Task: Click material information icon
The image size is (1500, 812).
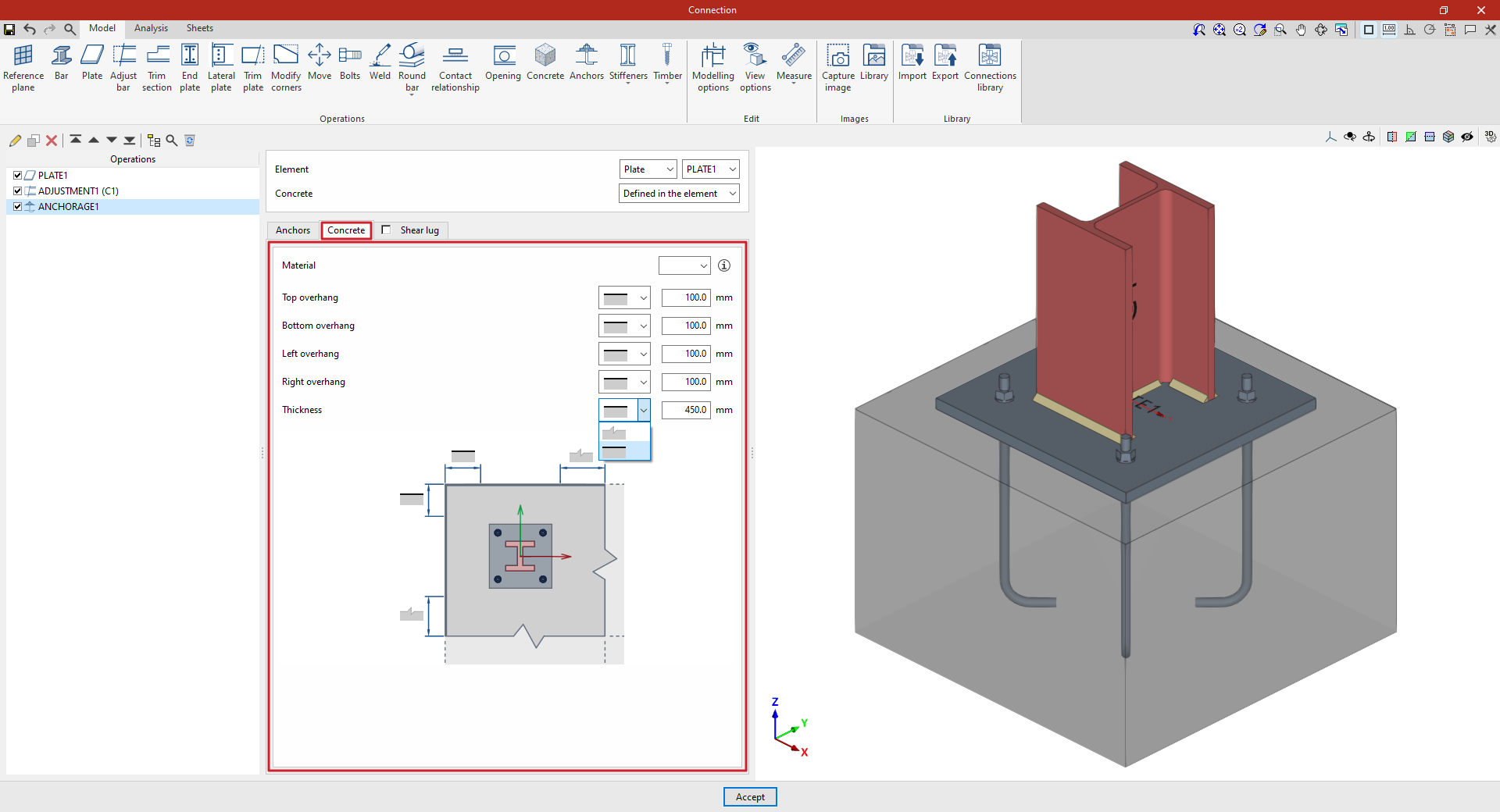Action: pyautogui.click(x=724, y=265)
